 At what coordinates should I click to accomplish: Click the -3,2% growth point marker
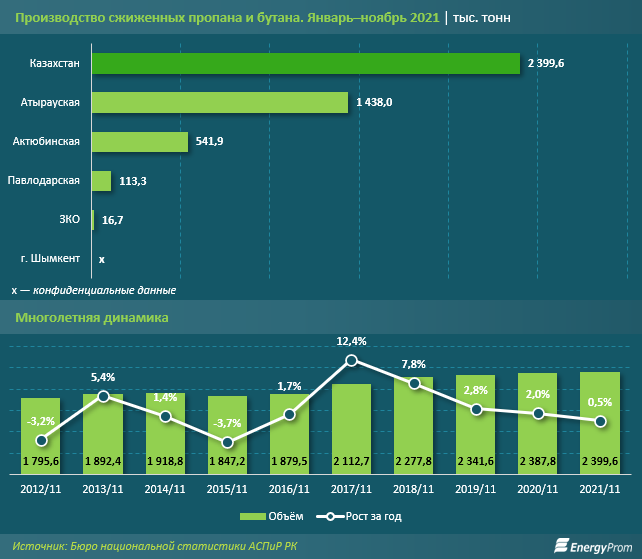(x=41, y=441)
